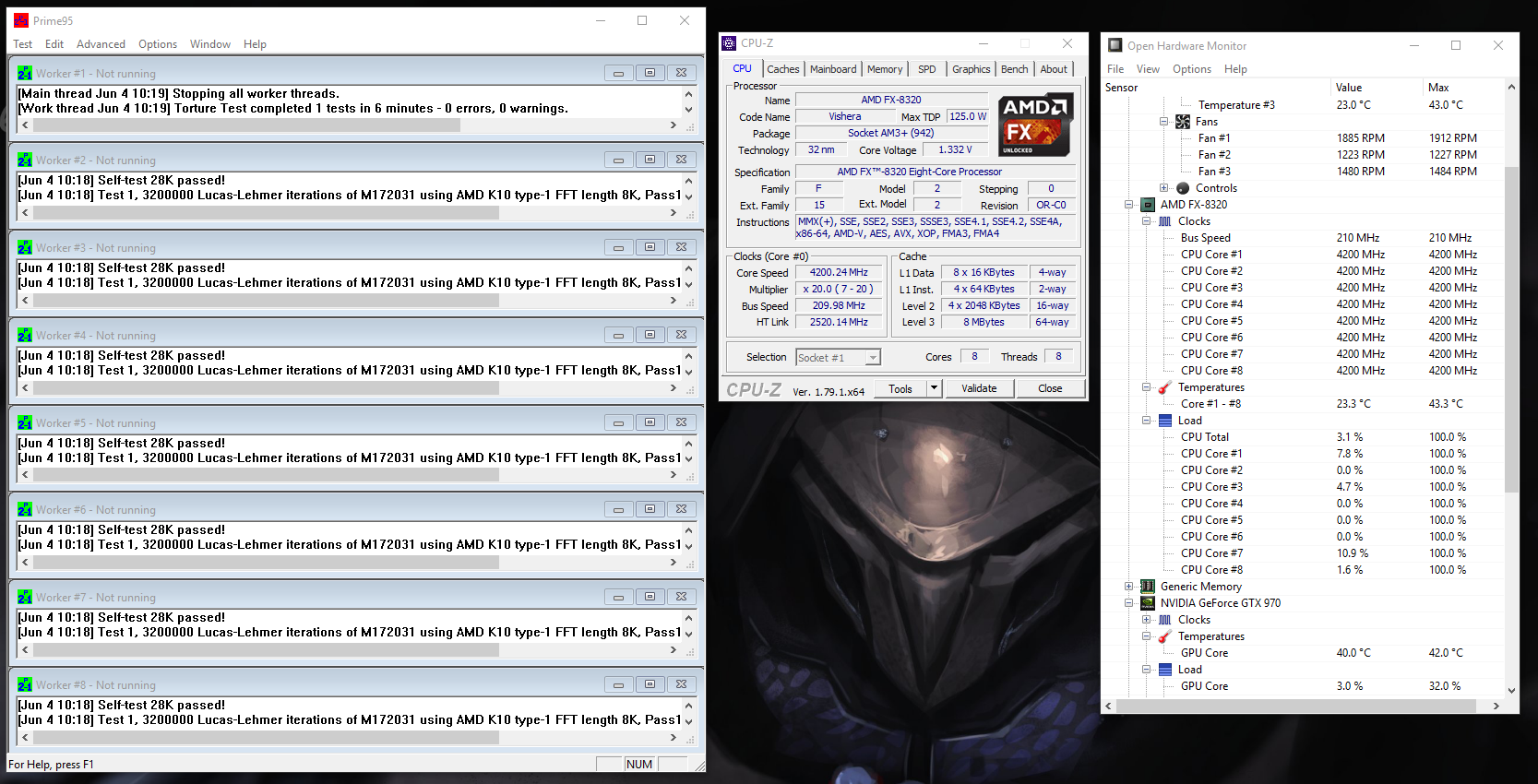
Task: Collapse the NVIDIA GeForce GTX 970 node
Action: click(1128, 603)
